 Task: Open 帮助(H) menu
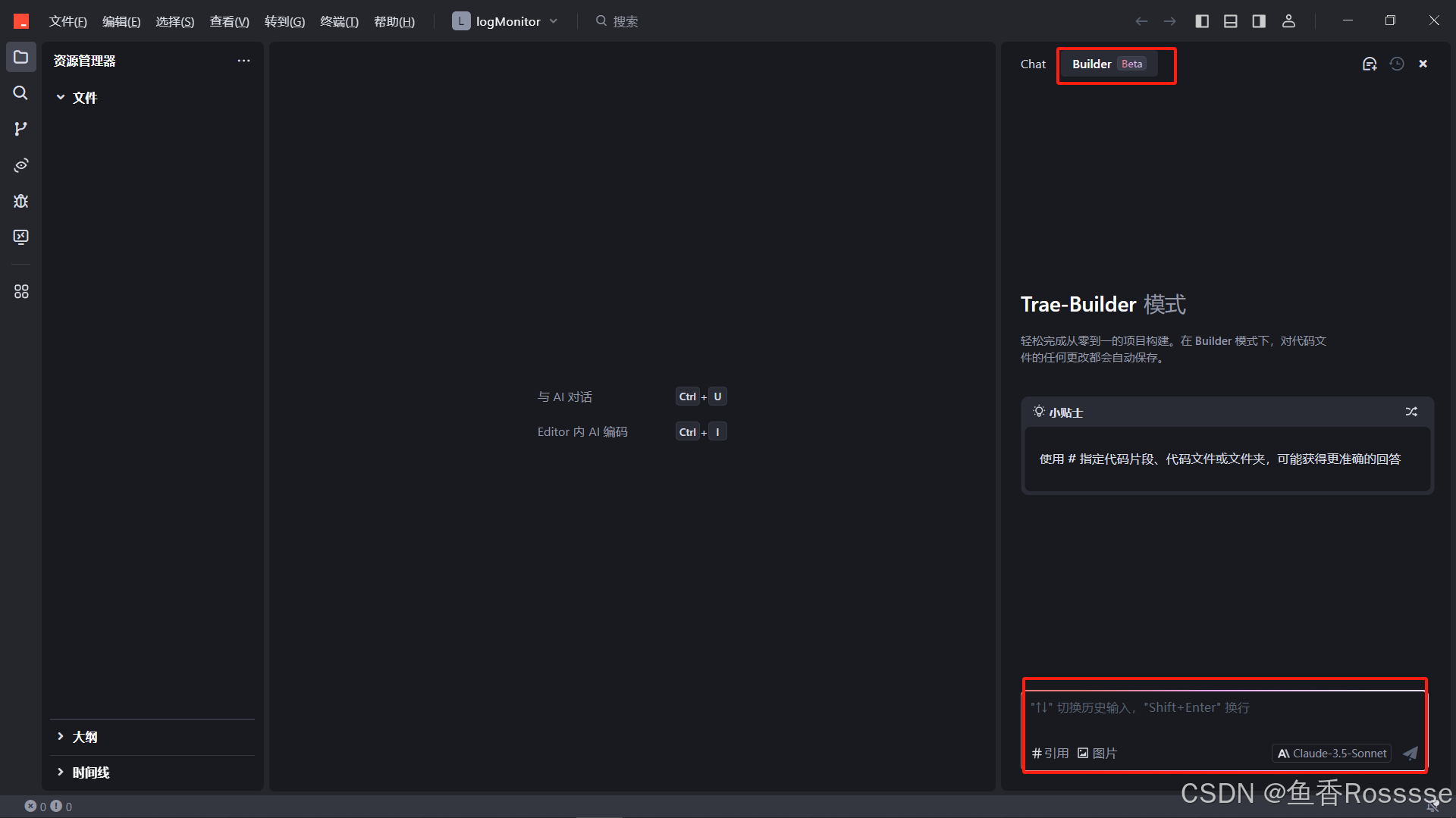[394, 21]
